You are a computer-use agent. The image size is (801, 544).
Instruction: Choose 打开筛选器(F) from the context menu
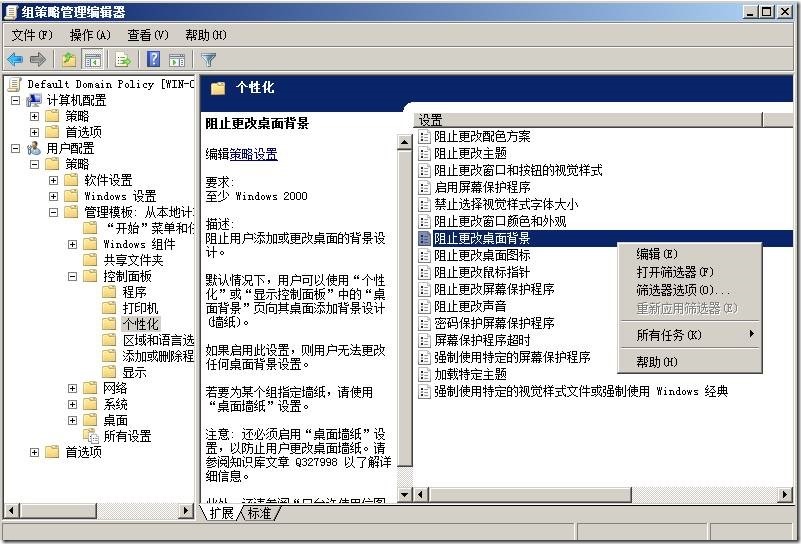[690, 272]
